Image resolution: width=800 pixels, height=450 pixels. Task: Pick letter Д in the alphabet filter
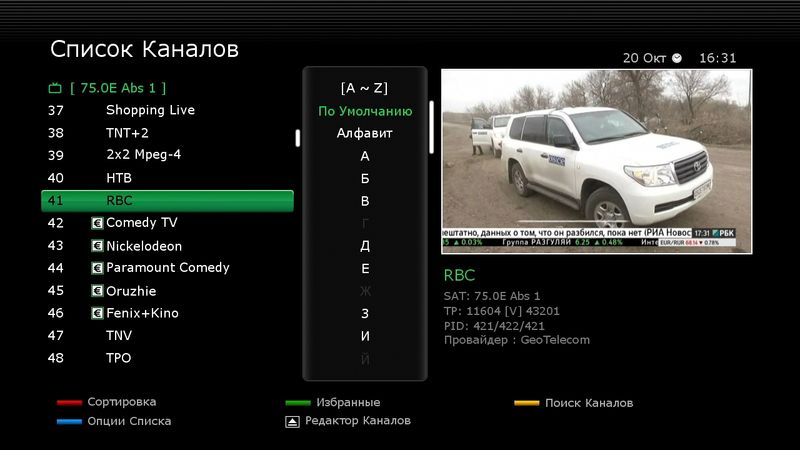click(365, 246)
